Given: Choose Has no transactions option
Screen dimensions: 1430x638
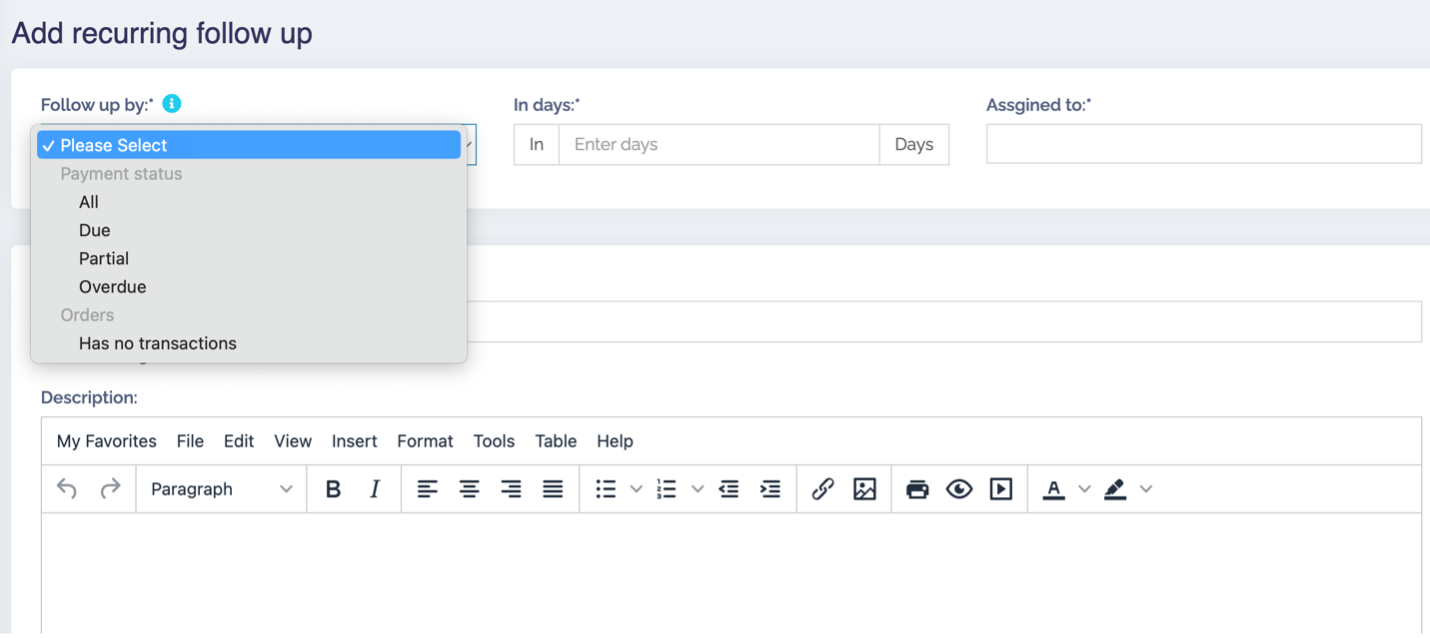Looking at the screenshot, I should tap(157, 343).
